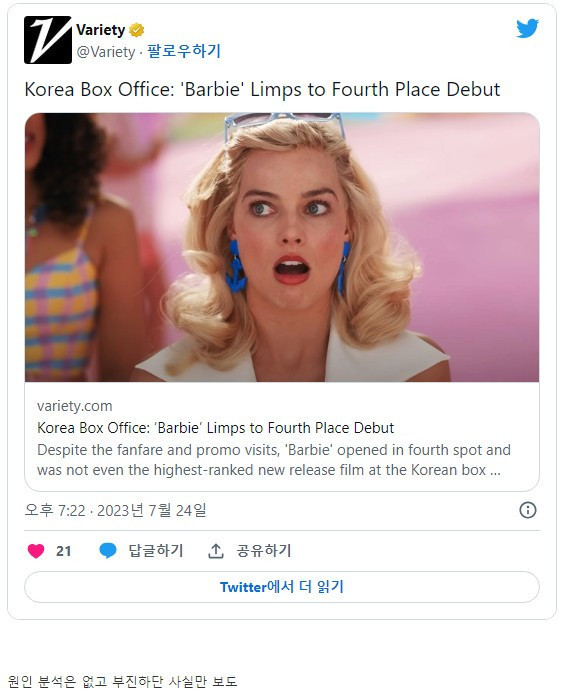Screen dimensions: 564x697
Task: Click the 팔로우하기 follow link
Action: [184, 51]
